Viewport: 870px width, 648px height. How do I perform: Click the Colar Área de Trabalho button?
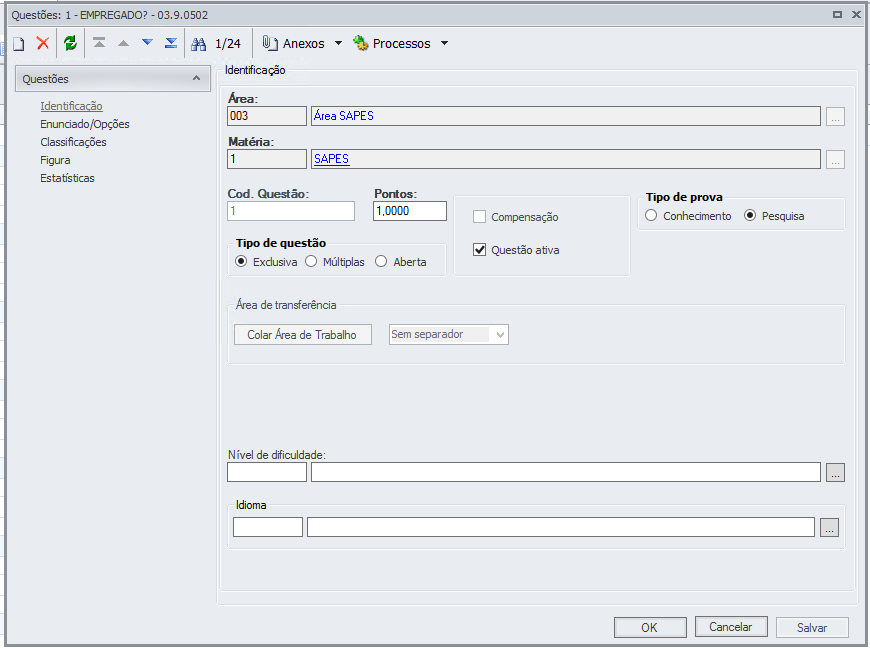point(302,335)
